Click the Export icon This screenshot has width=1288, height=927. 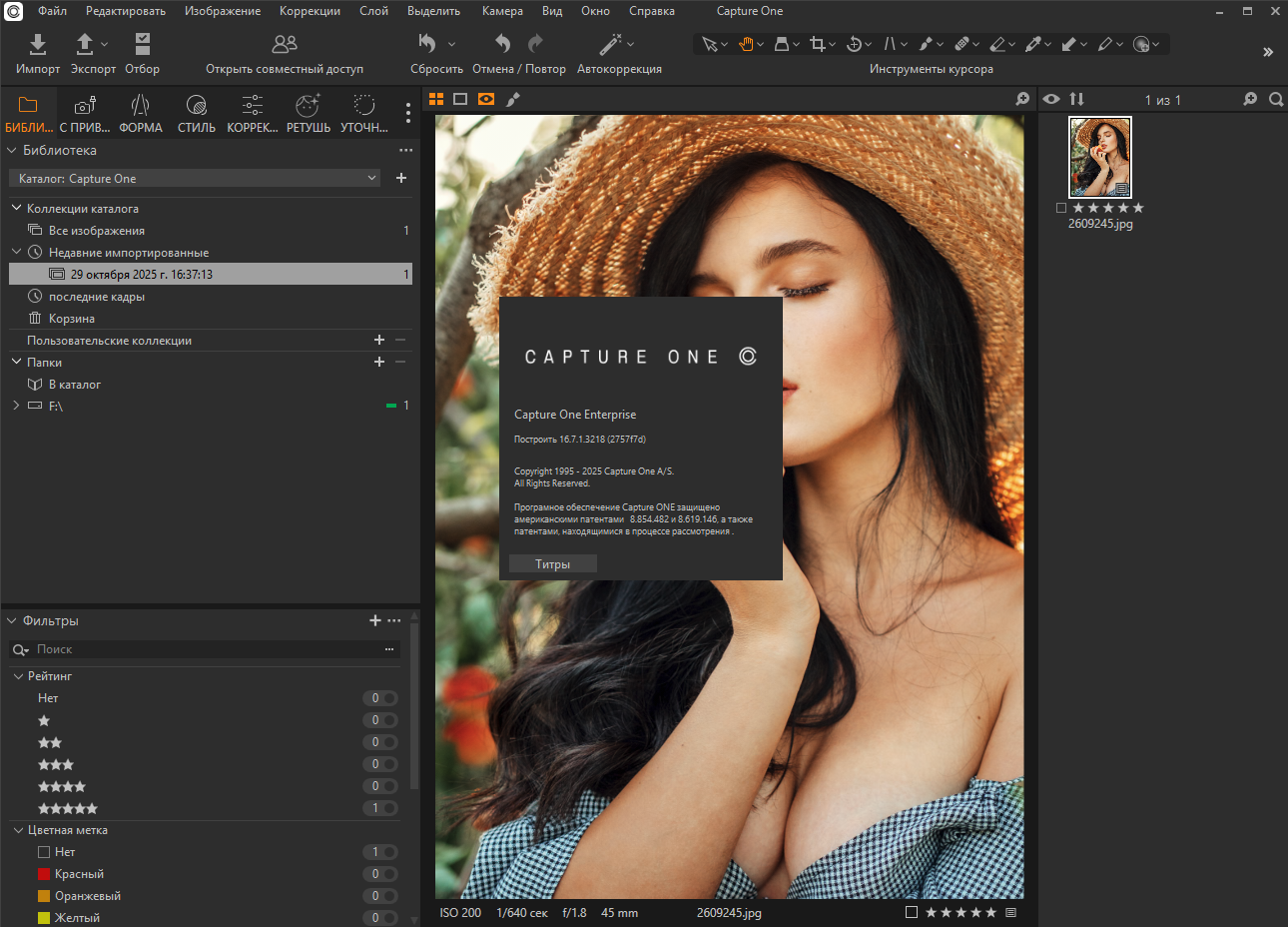pyautogui.click(x=86, y=45)
